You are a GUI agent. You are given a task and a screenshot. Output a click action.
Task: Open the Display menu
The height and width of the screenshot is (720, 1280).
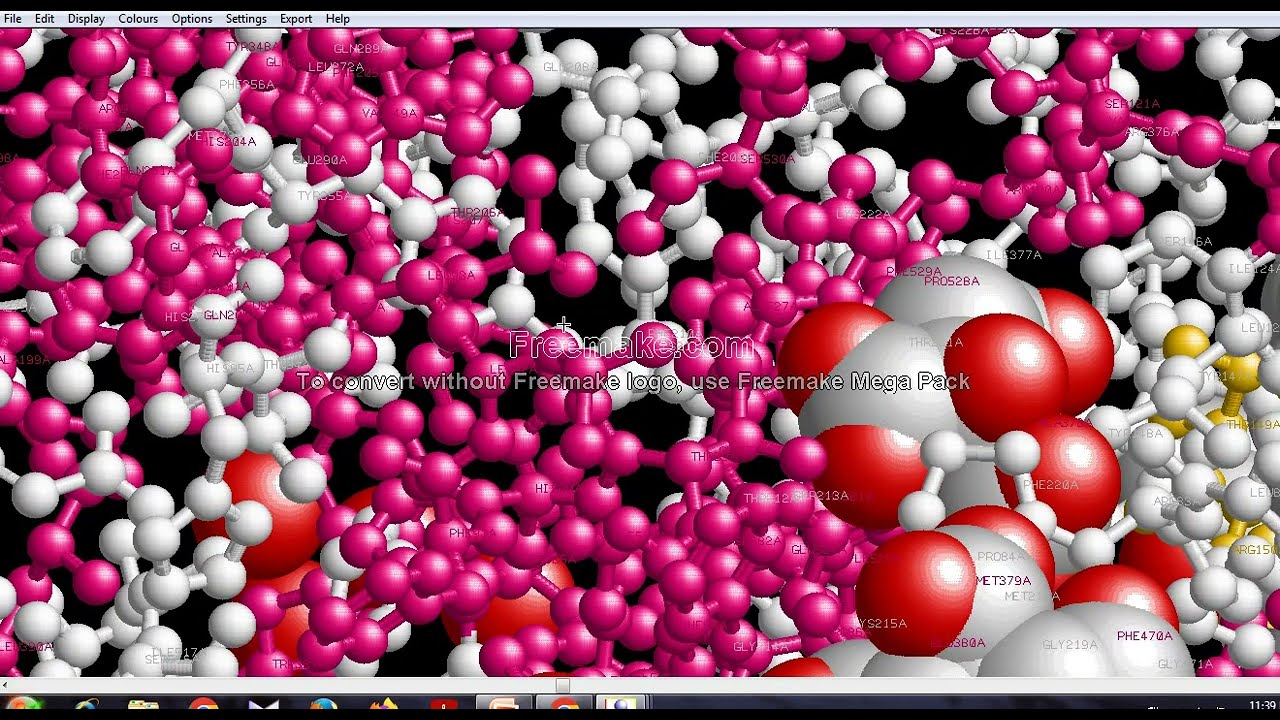click(x=86, y=19)
